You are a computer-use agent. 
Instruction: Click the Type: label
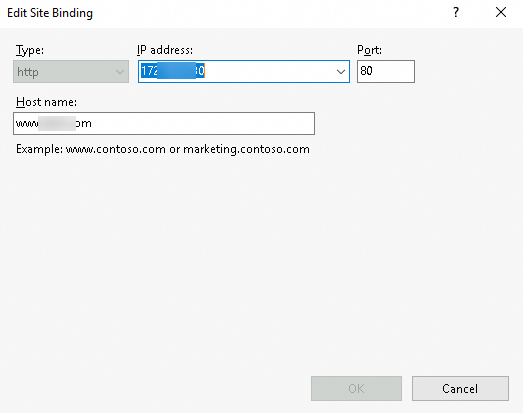[x=30, y=50]
